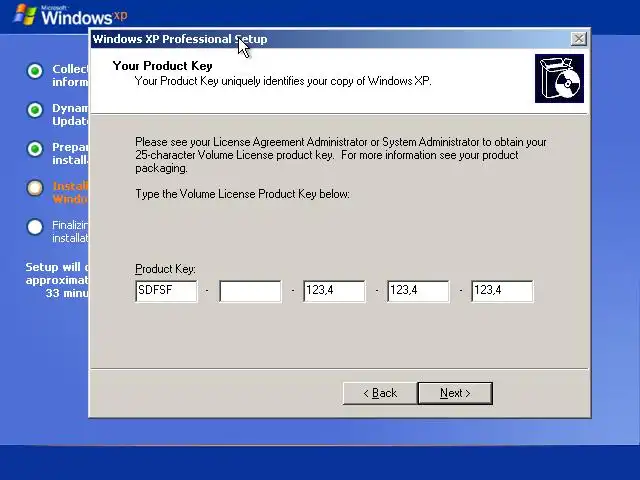
Task: Click the third product key field
Action: [x=334, y=291]
